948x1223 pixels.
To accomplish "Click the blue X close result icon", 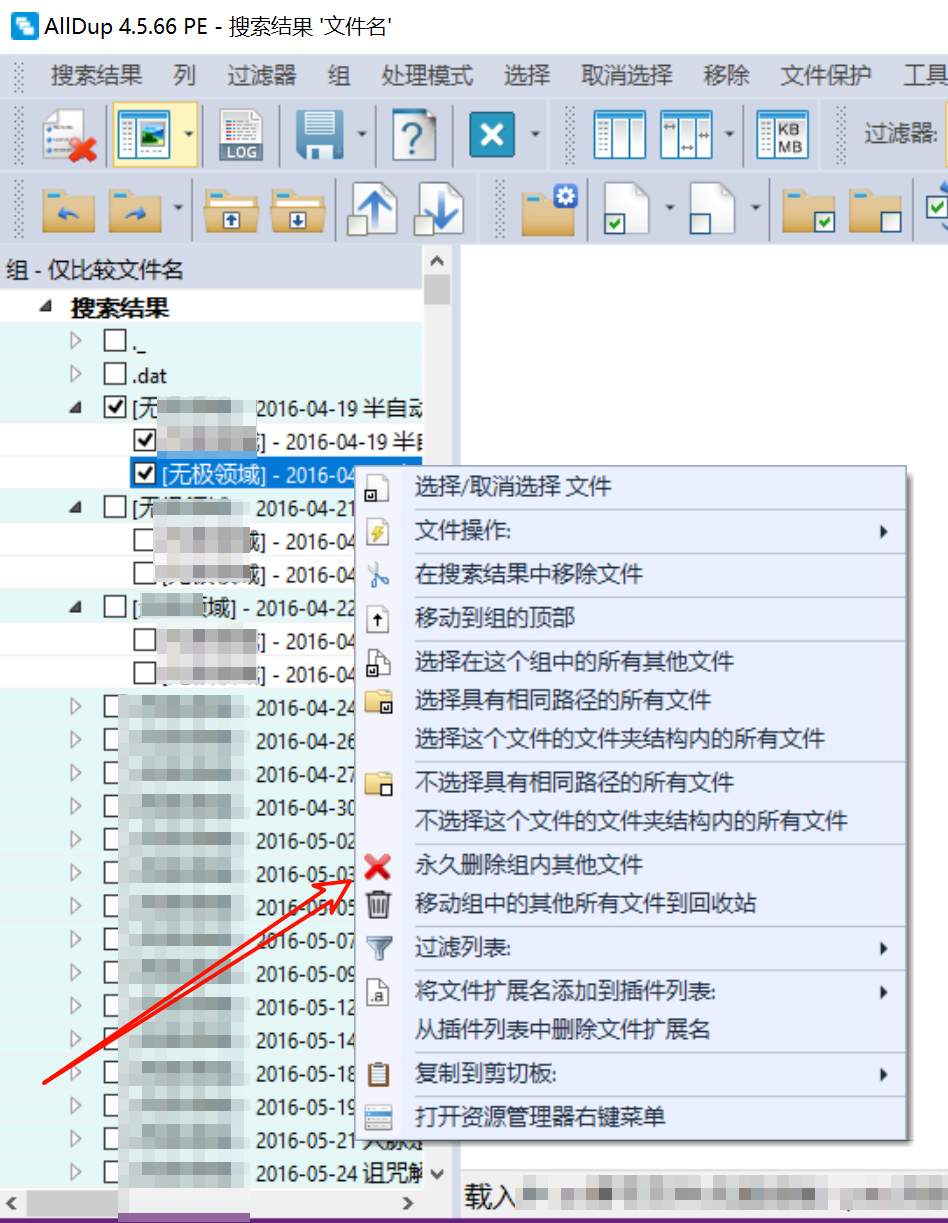I will (x=492, y=134).
